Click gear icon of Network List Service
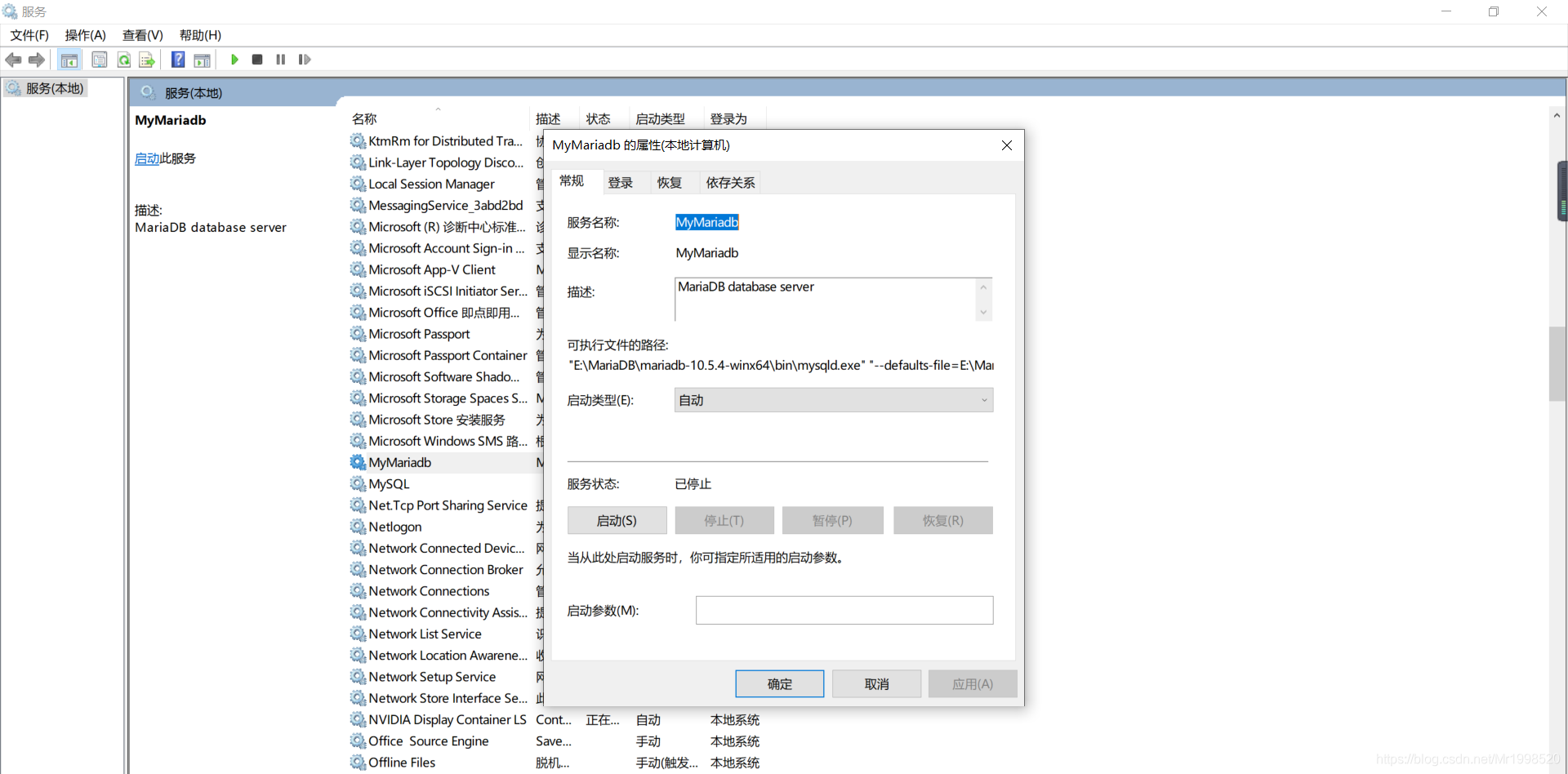Screen dimensions: 1568x774 click(x=358, y=634)
